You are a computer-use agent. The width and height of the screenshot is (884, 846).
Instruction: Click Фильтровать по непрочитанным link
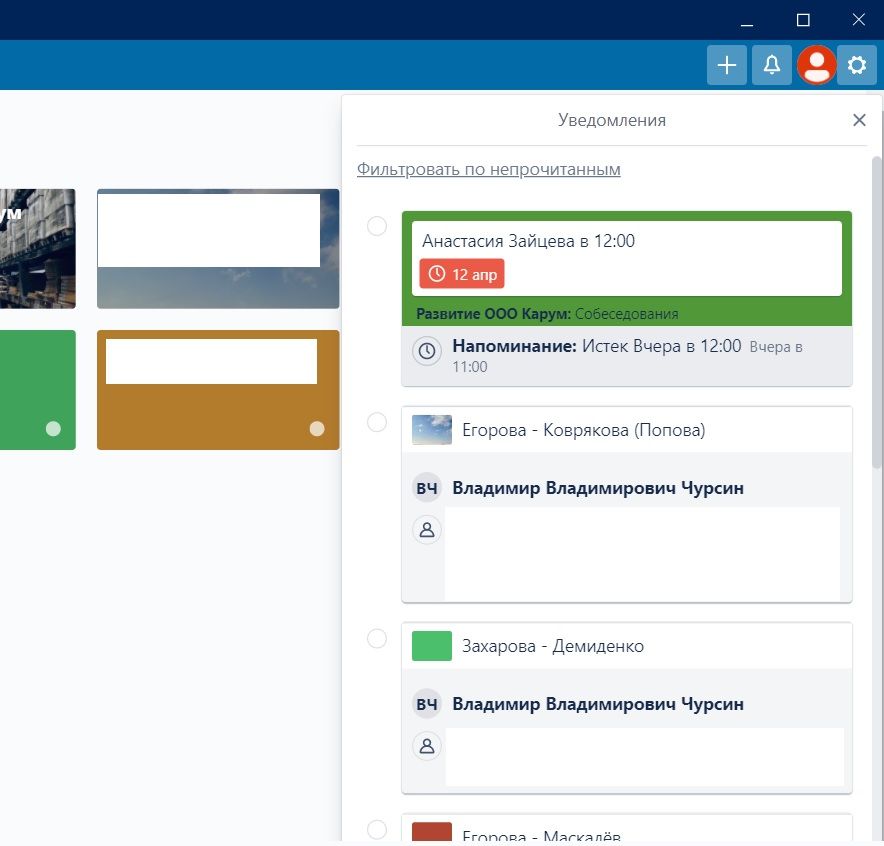[x=488, y=169]
